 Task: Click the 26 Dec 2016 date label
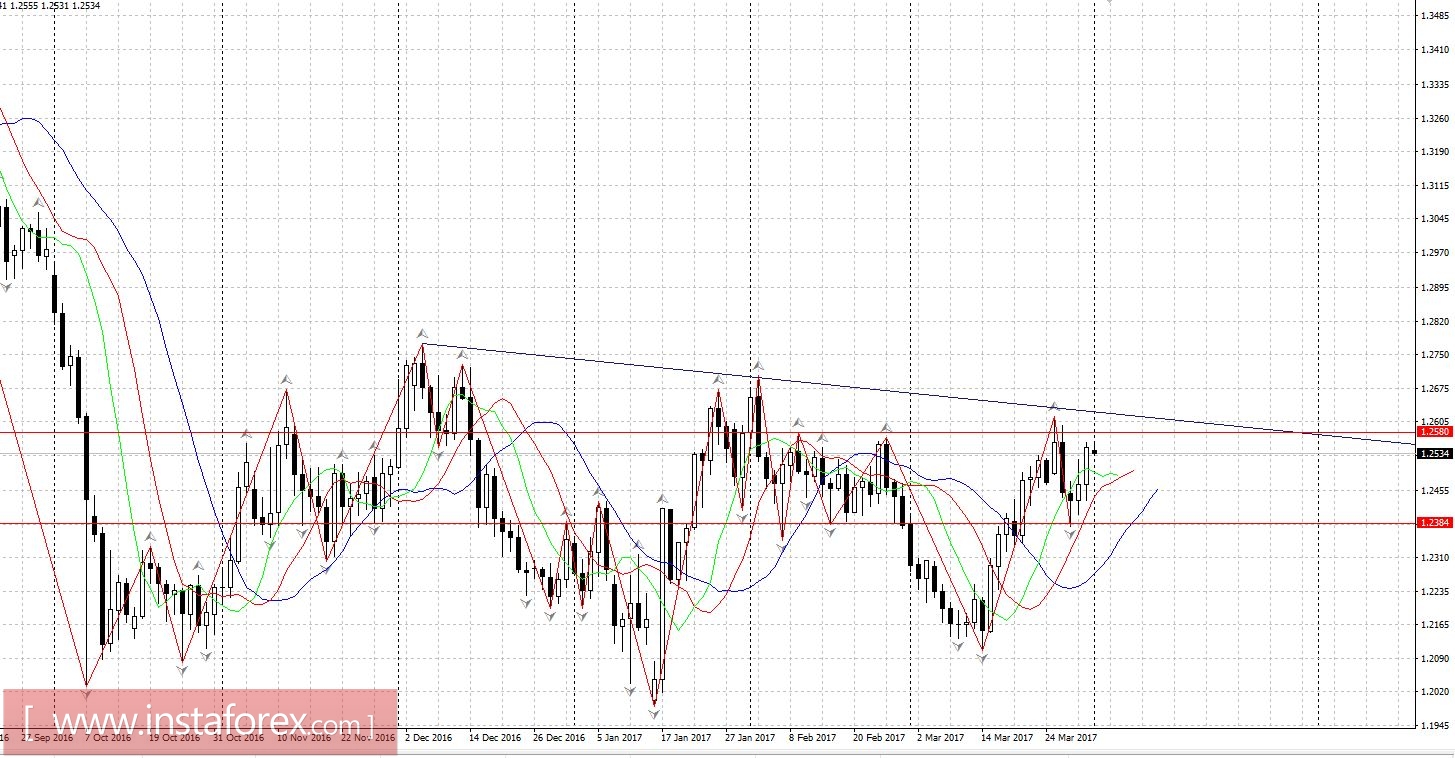tap(559, 738)
